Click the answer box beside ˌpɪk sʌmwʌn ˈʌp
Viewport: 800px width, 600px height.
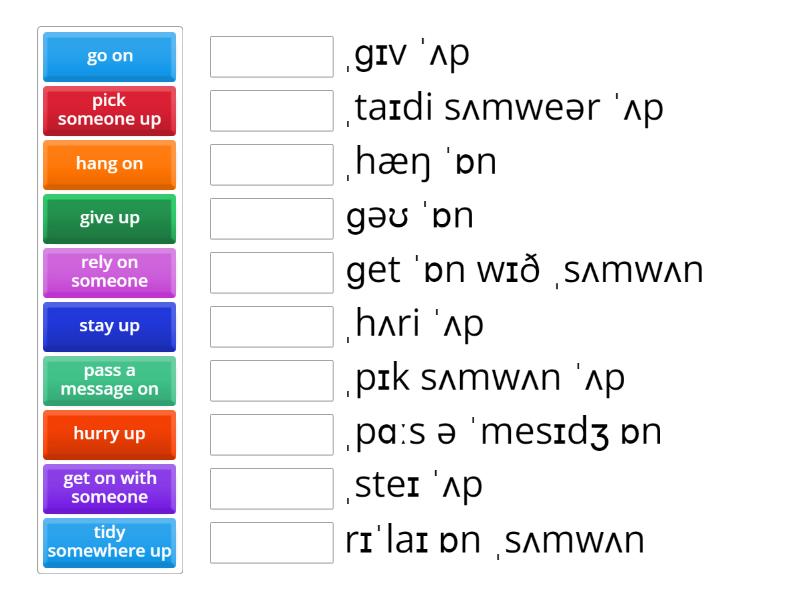point(271,378)
